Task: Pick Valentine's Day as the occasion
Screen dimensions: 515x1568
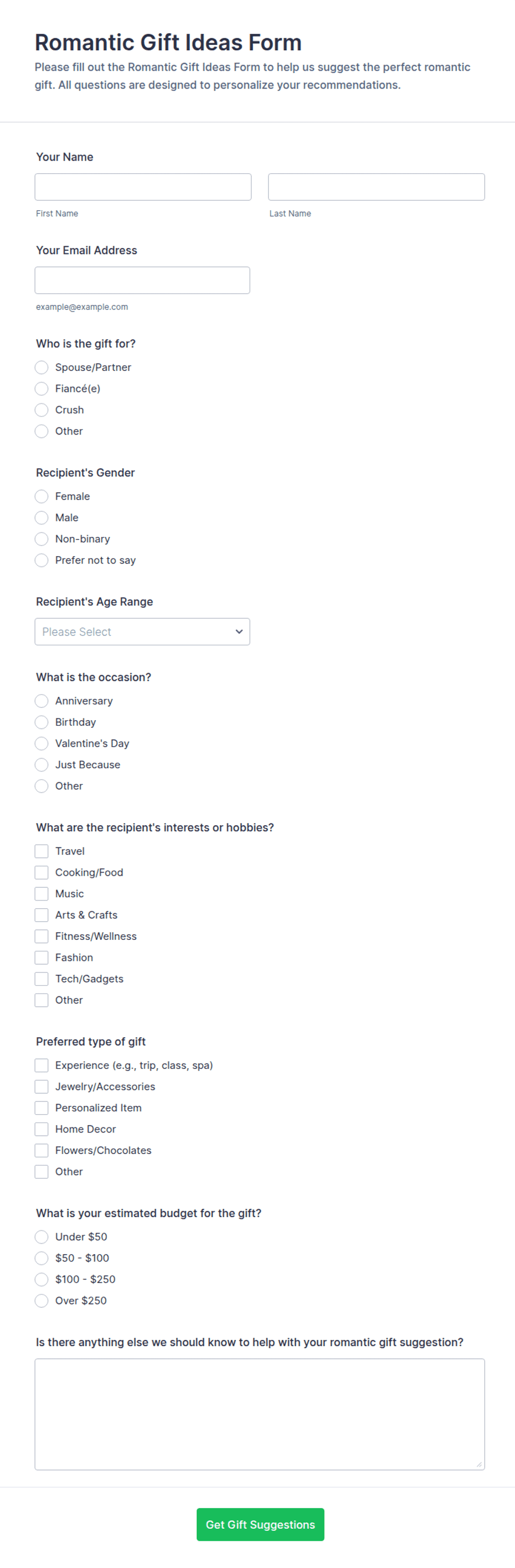Action: [x=42, y=743]
